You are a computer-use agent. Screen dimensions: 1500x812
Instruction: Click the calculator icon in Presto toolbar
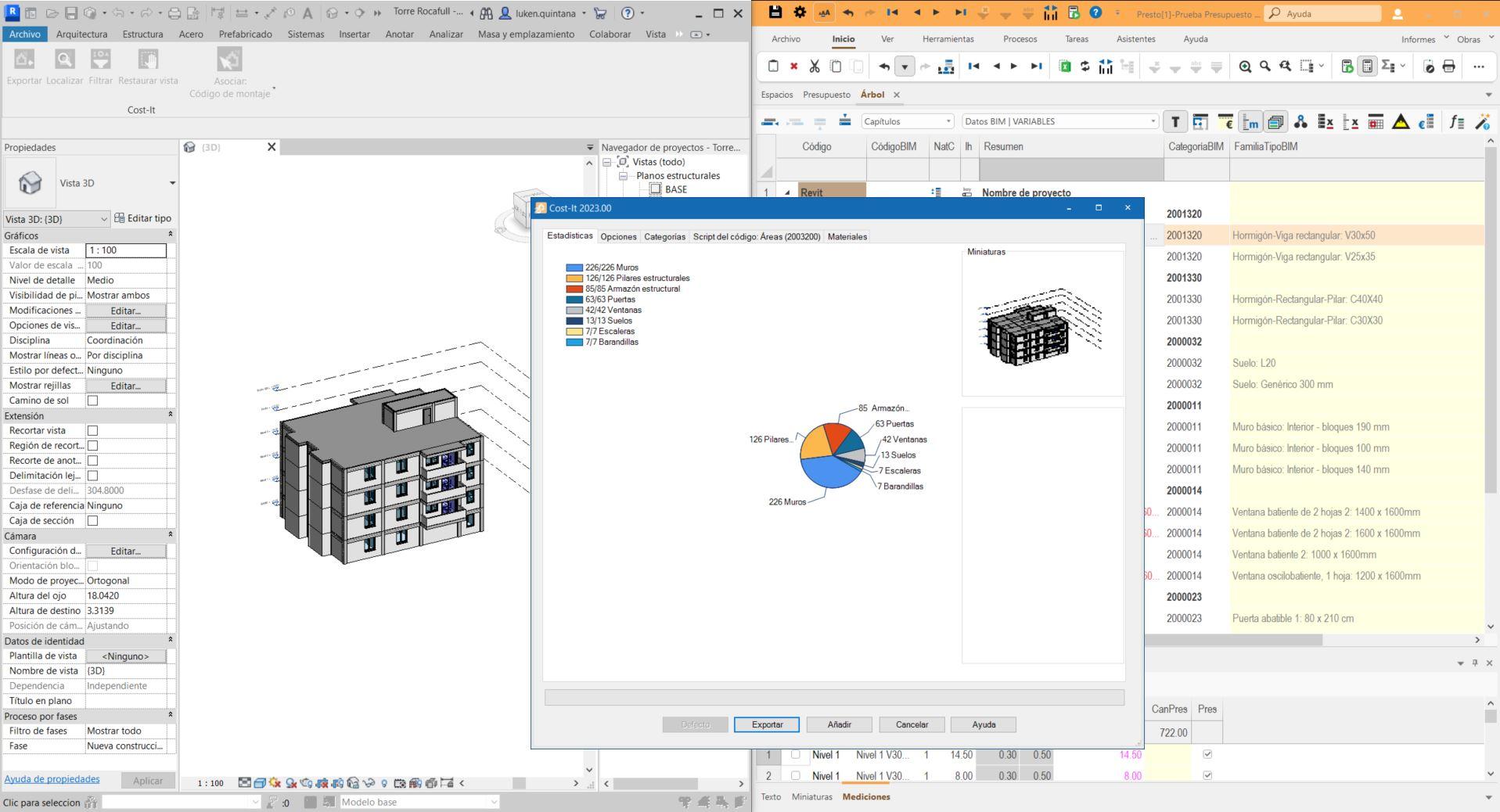1367,66
